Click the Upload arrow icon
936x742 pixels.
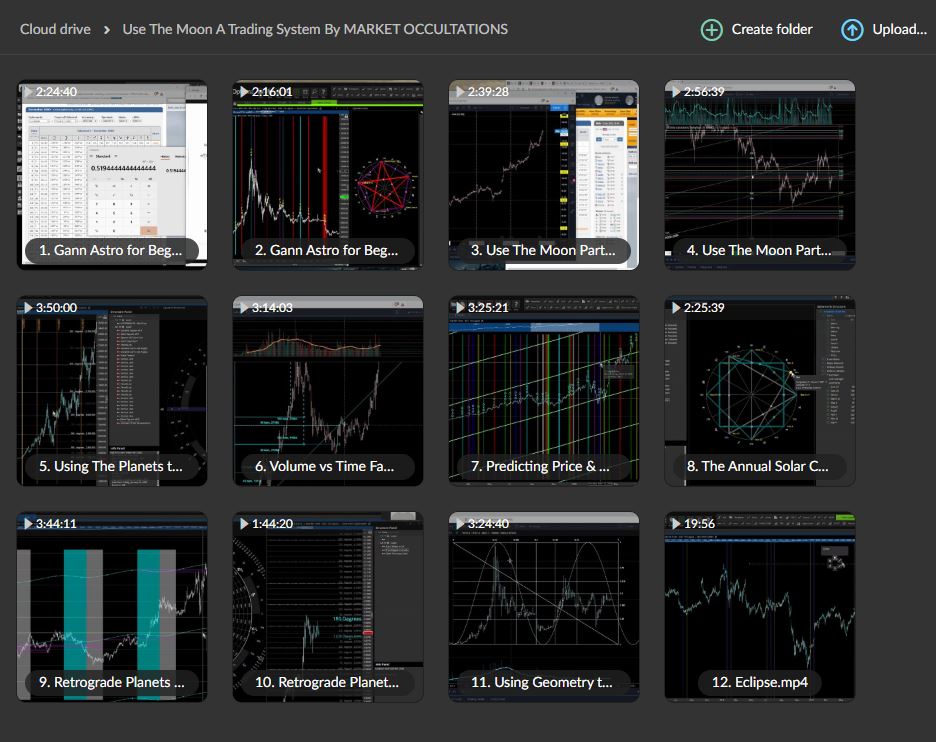[x=852, y=30]
